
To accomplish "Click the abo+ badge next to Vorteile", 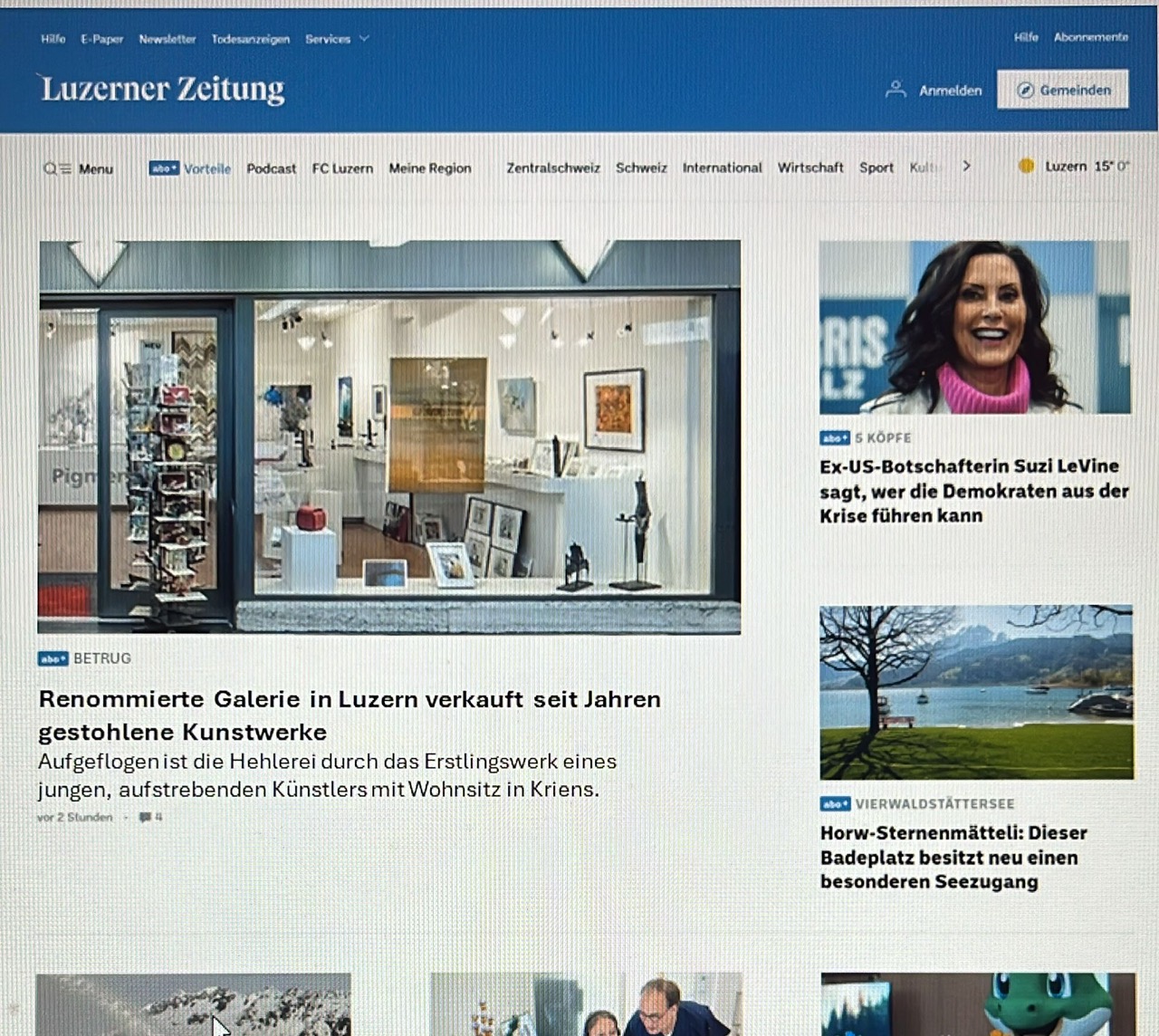I will 163,168.
